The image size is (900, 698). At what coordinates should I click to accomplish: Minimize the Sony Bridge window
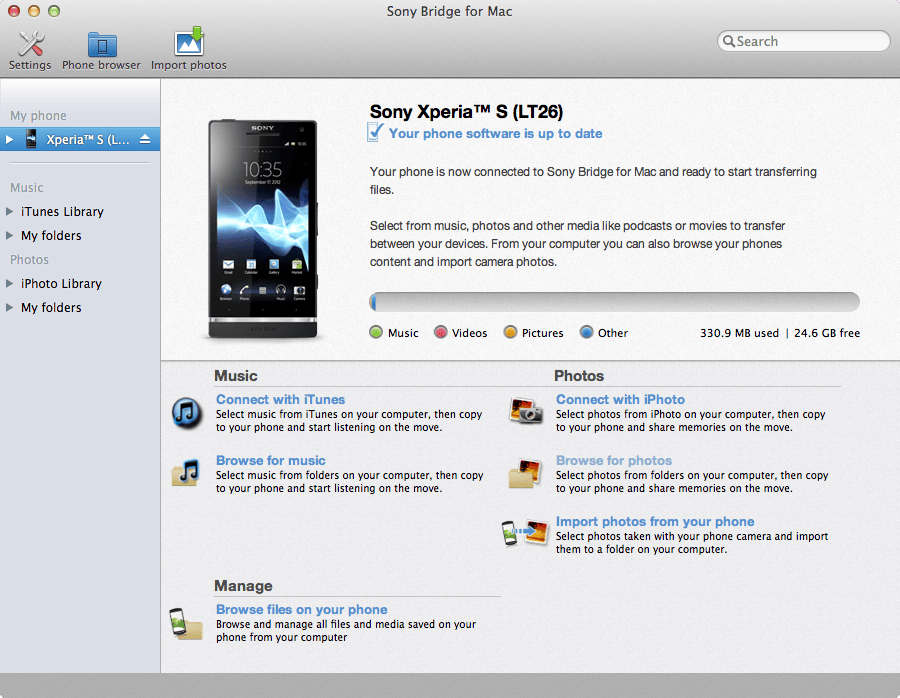[34, 11]
